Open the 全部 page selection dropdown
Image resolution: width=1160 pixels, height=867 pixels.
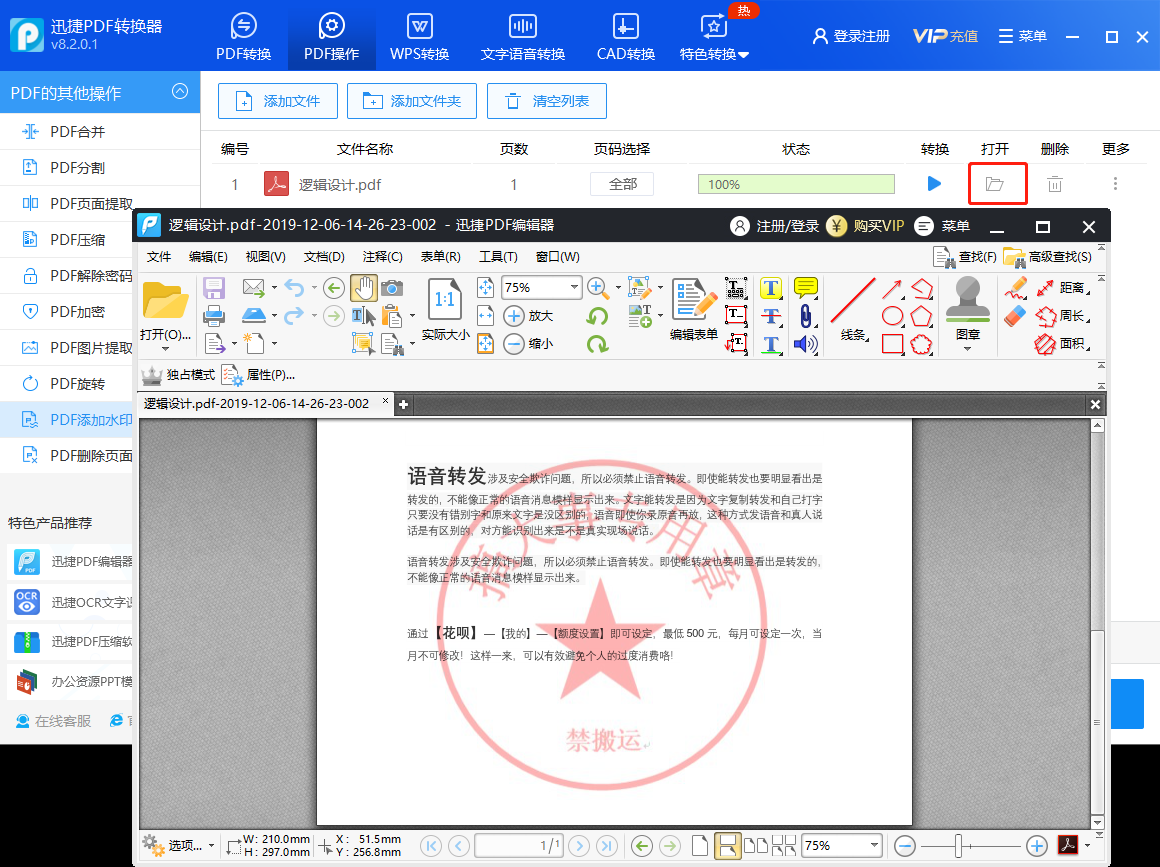pyautogui.click(x=622, y=184)
